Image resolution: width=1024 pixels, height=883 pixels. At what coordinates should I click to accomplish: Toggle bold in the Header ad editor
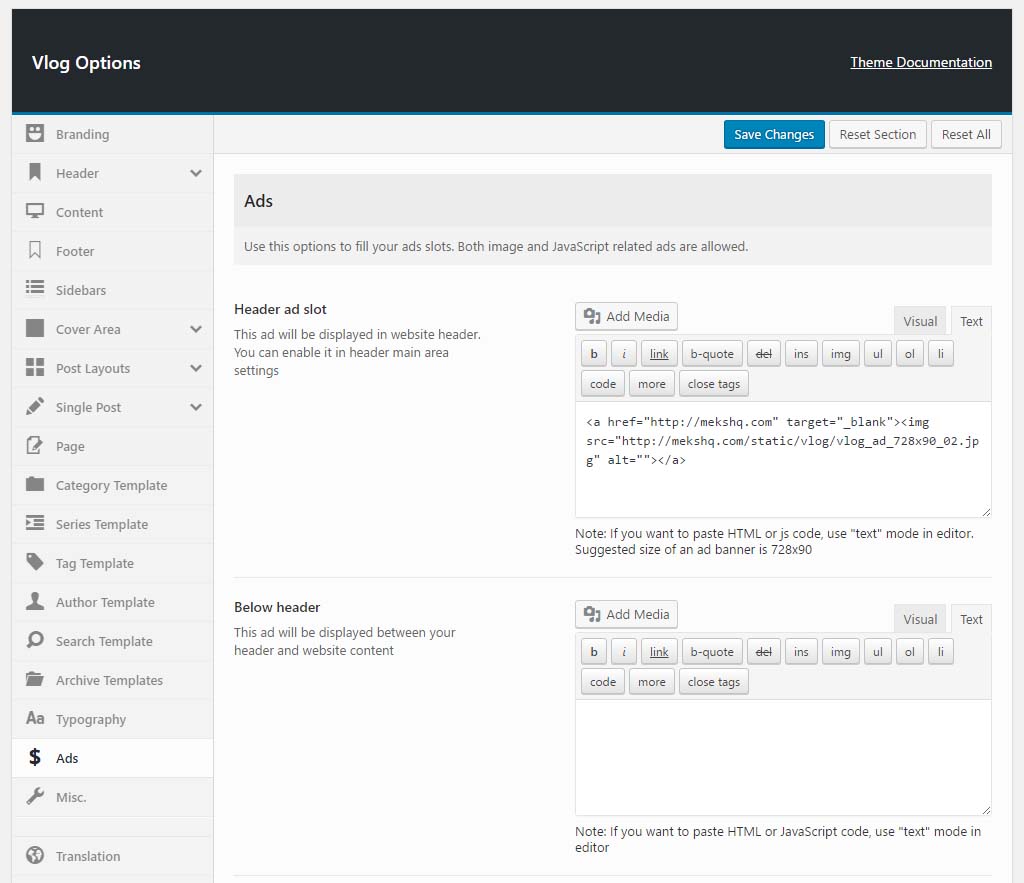pyautogui.click(x=593, y=353)
